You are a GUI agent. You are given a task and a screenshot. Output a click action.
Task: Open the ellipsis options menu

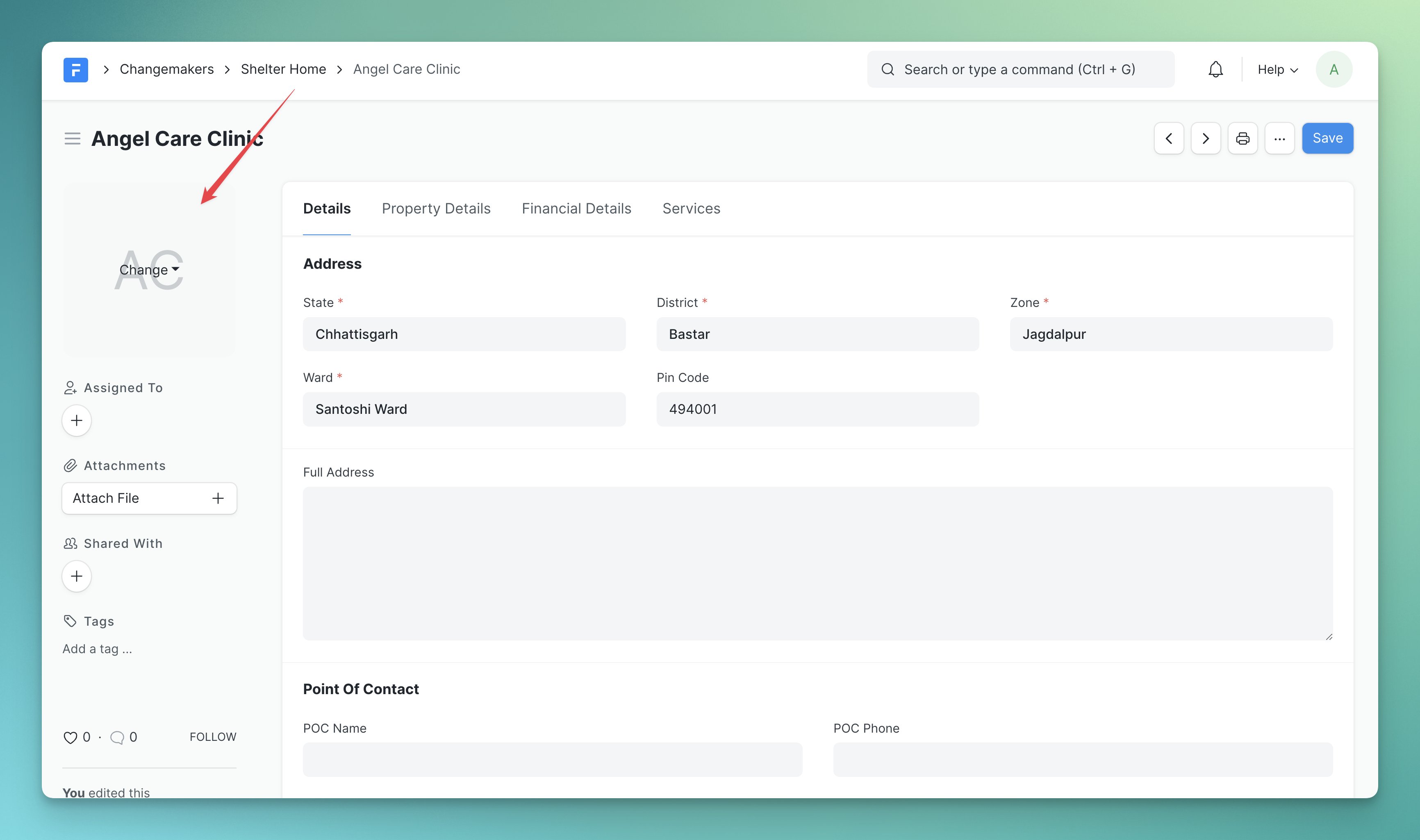pos(1279,138)
